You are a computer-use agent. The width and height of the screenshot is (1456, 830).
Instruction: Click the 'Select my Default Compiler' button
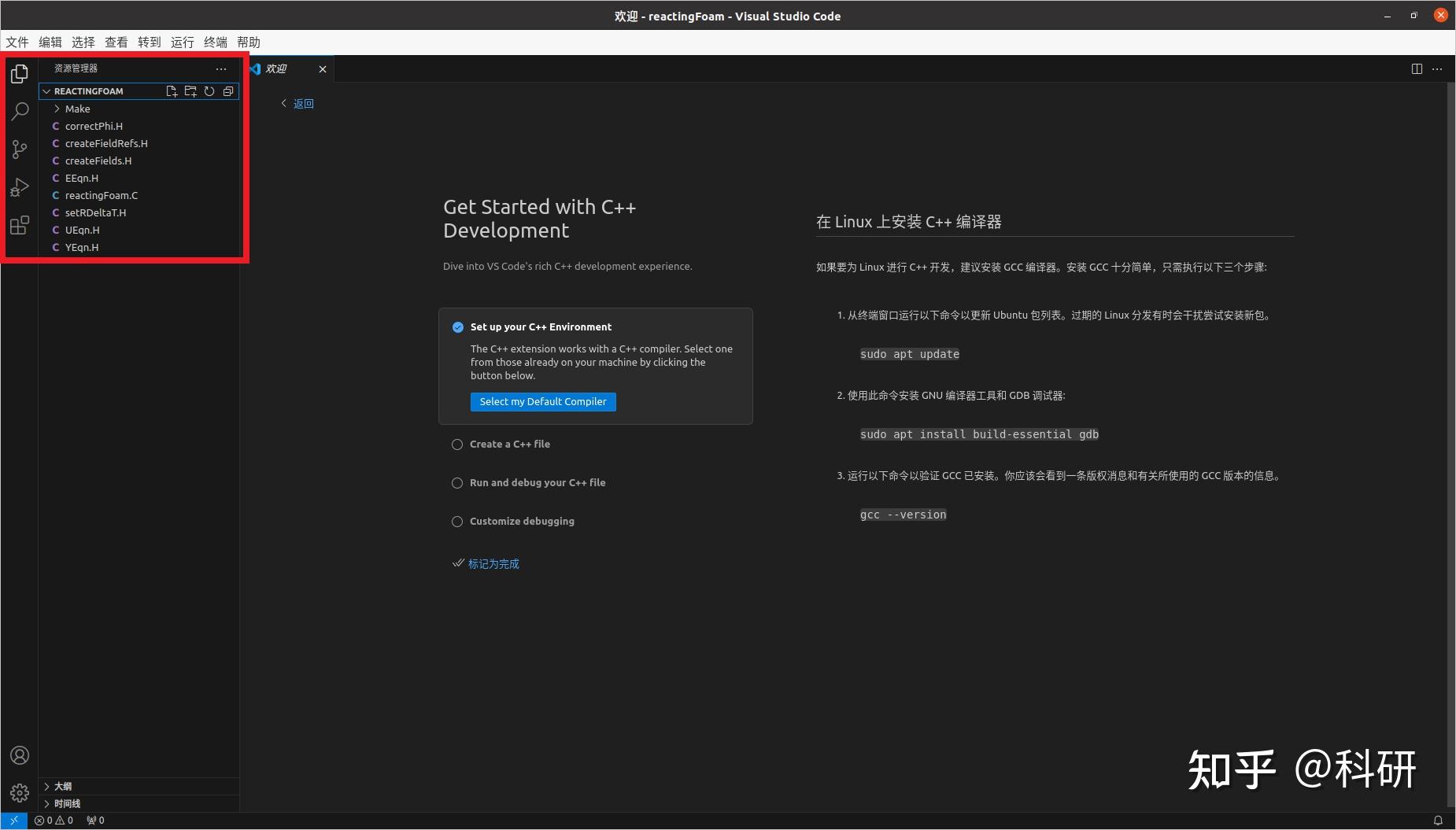[x=542, y=401]
